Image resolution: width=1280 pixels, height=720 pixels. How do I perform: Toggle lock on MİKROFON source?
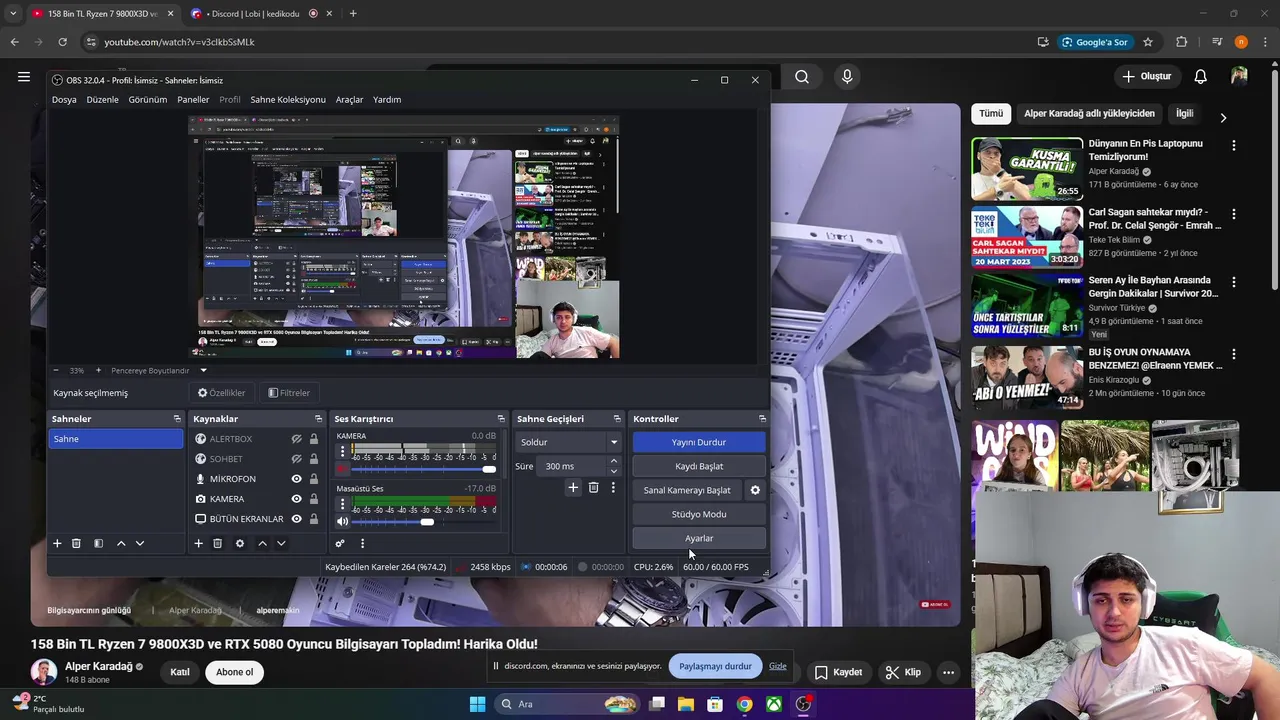click(x=314, y=479)
